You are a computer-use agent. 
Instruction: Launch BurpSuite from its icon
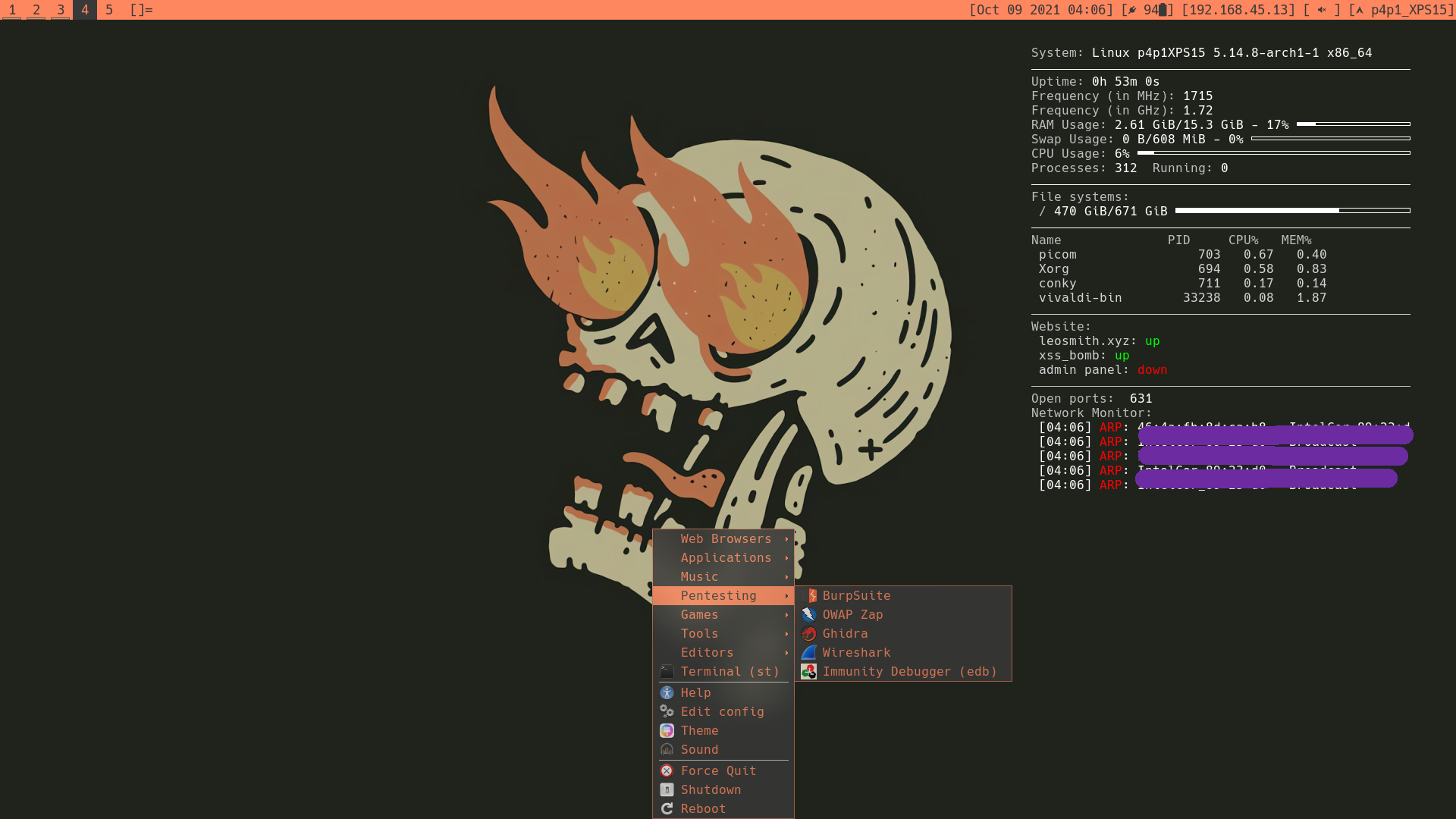tap(809, 596)
